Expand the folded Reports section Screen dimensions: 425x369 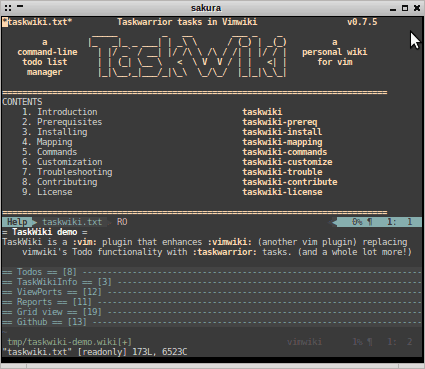pos(212,302)
